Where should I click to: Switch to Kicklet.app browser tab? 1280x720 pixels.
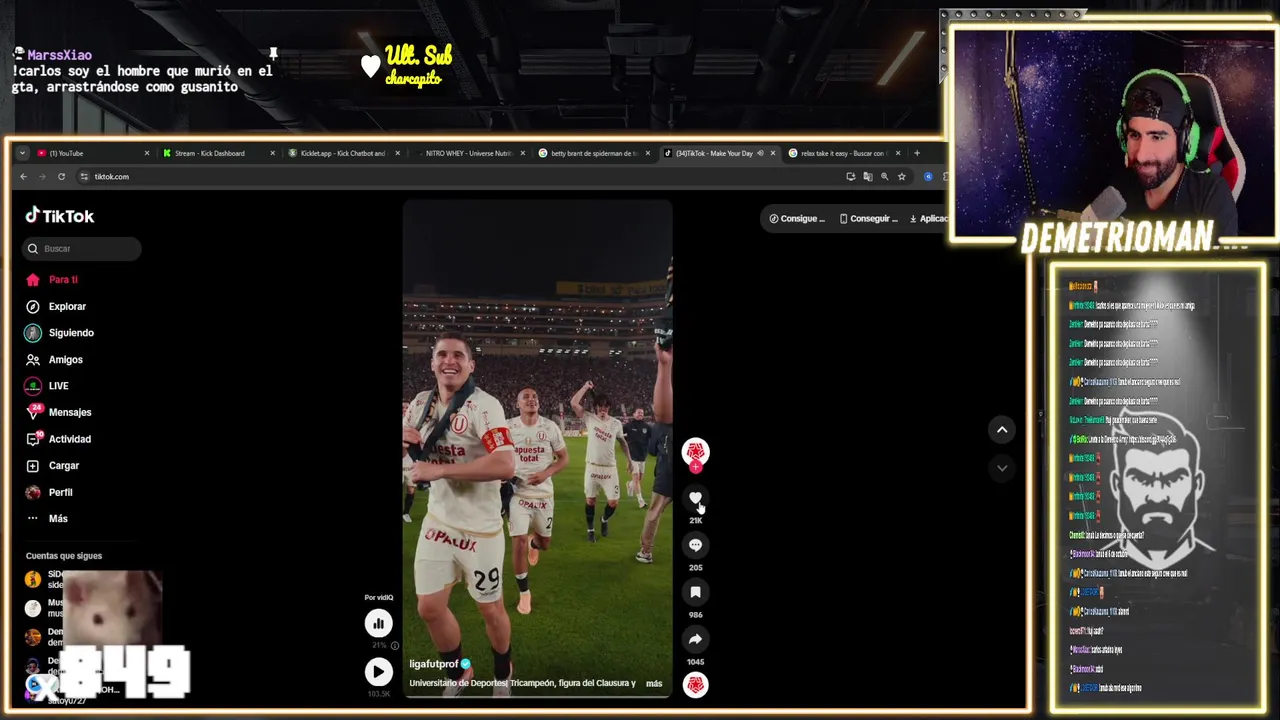(343, 153)
